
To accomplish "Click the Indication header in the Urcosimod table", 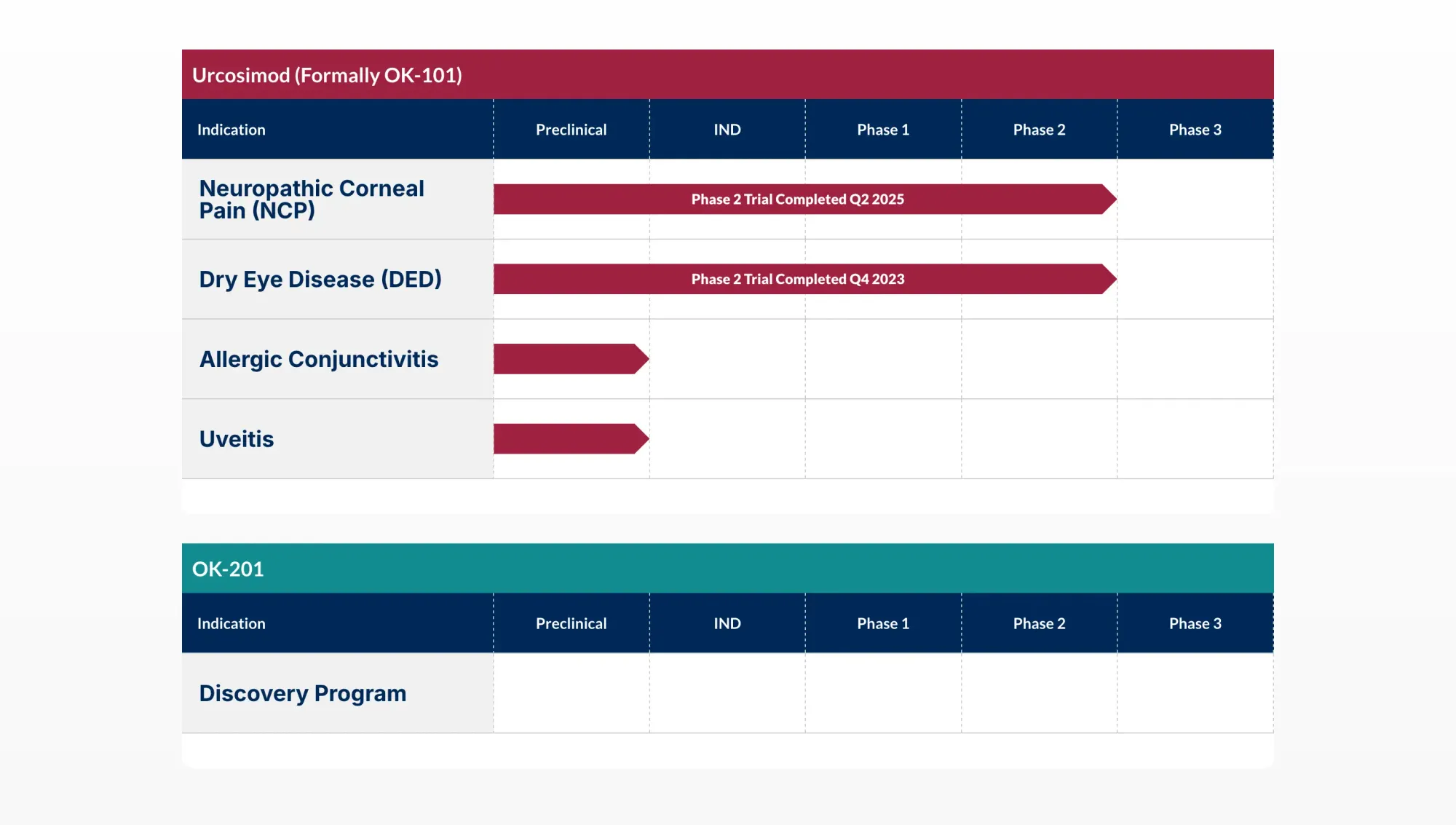I will coord(231,129).
